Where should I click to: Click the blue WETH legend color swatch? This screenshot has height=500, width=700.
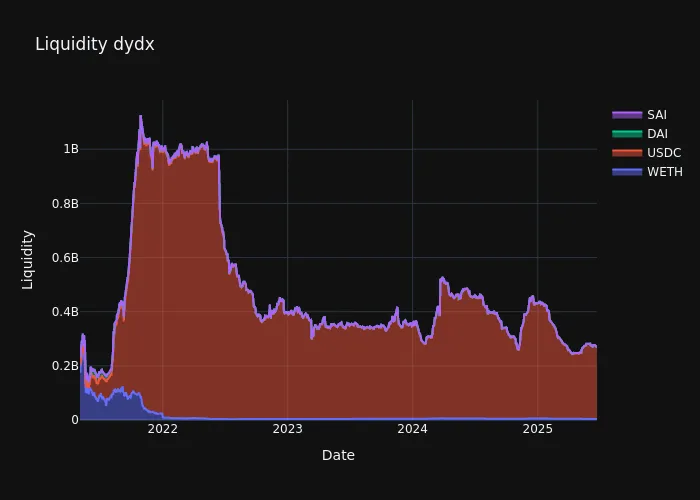pyautogui.click(x=627, y=172)
